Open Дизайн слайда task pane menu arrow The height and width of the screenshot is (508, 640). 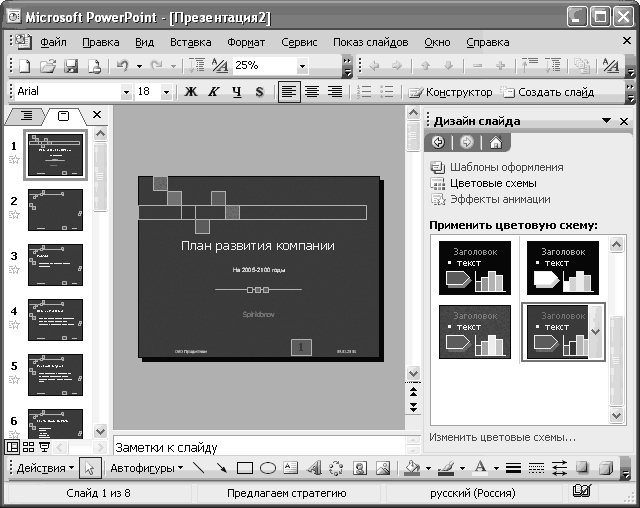click(607, 120)
